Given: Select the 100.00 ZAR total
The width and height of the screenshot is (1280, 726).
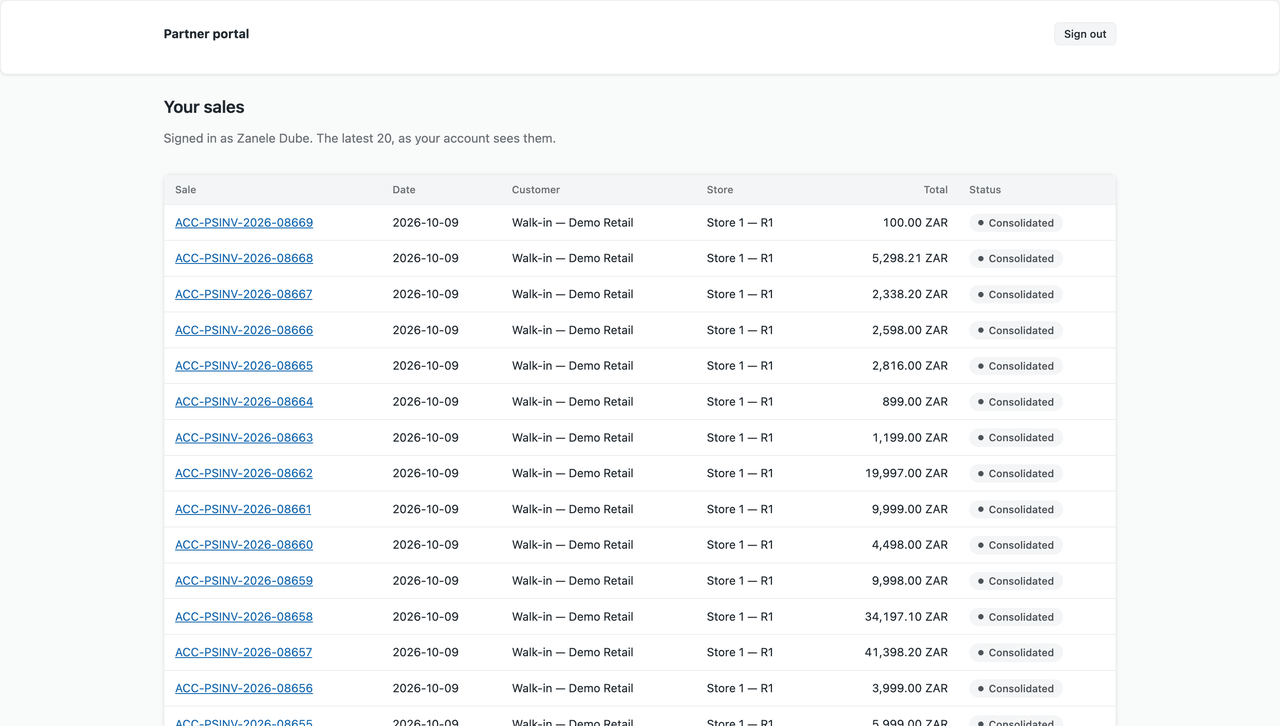Looking at the screenshot, I should 915,223.
